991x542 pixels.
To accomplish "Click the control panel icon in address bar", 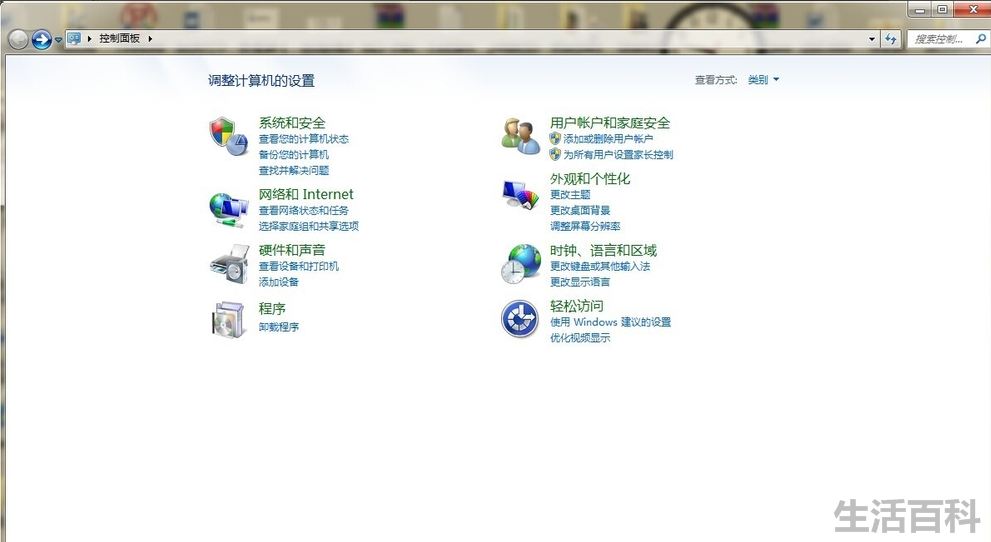I will coord(74,39).
